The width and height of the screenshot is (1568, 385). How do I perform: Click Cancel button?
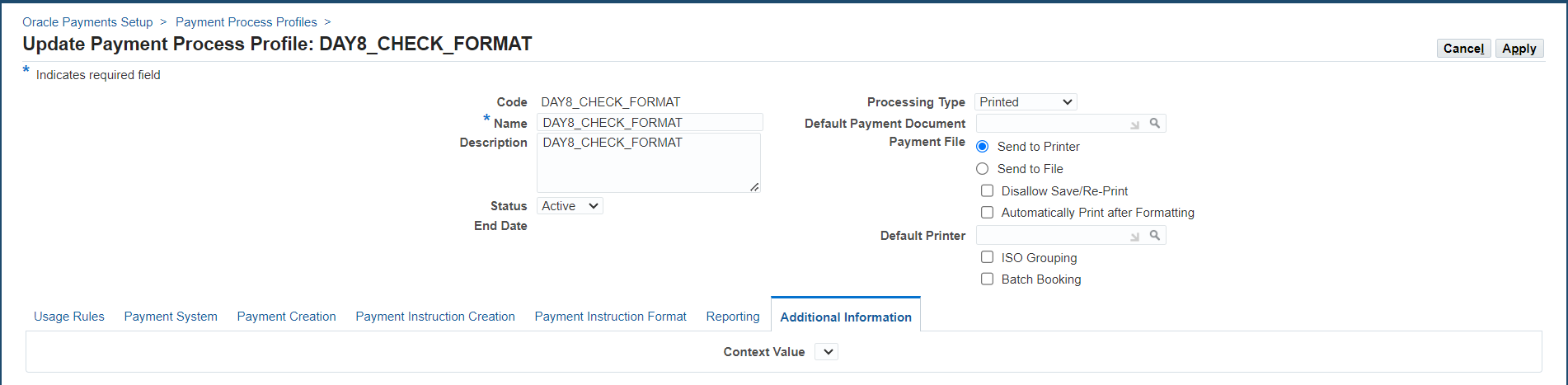point(1463,49)
